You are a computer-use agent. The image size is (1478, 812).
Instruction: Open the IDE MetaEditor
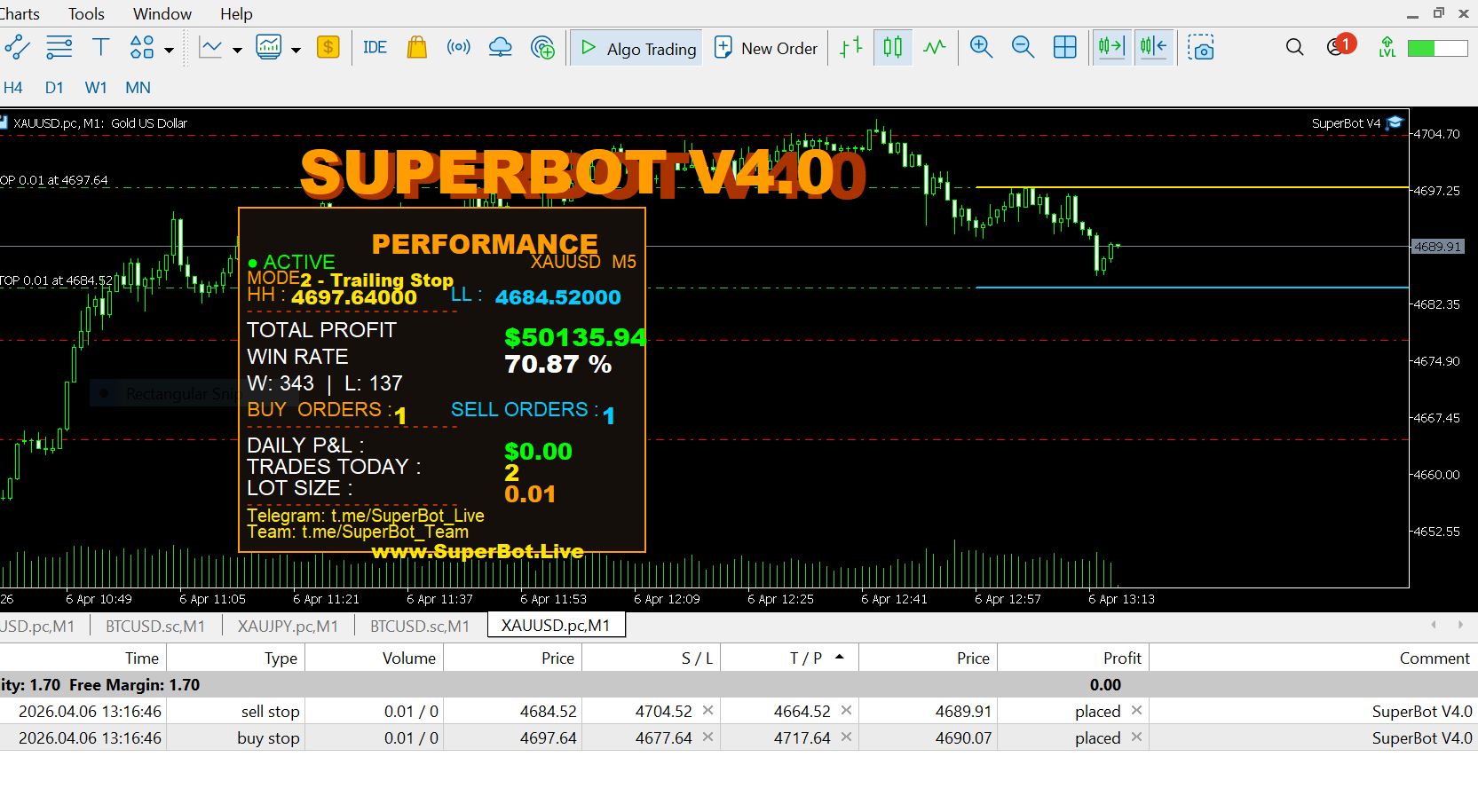pos(375,48)
